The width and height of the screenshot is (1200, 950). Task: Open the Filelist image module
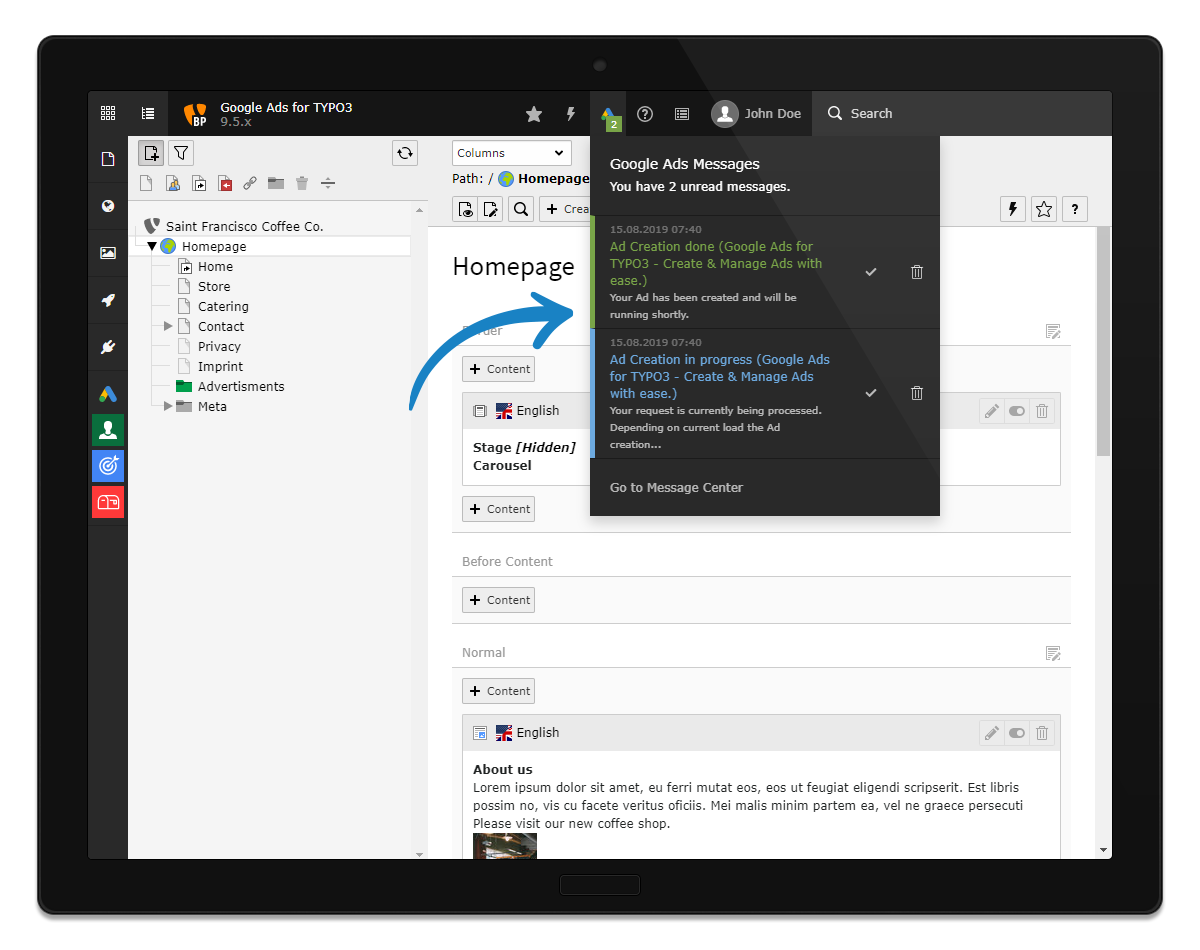point(108,253)
